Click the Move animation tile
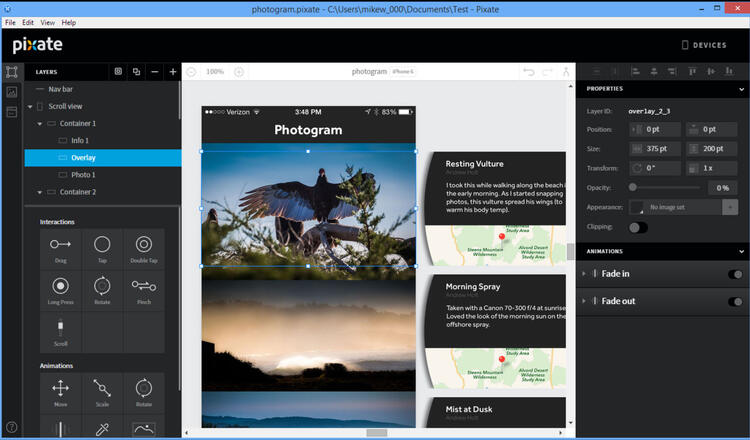 point(60,392)
